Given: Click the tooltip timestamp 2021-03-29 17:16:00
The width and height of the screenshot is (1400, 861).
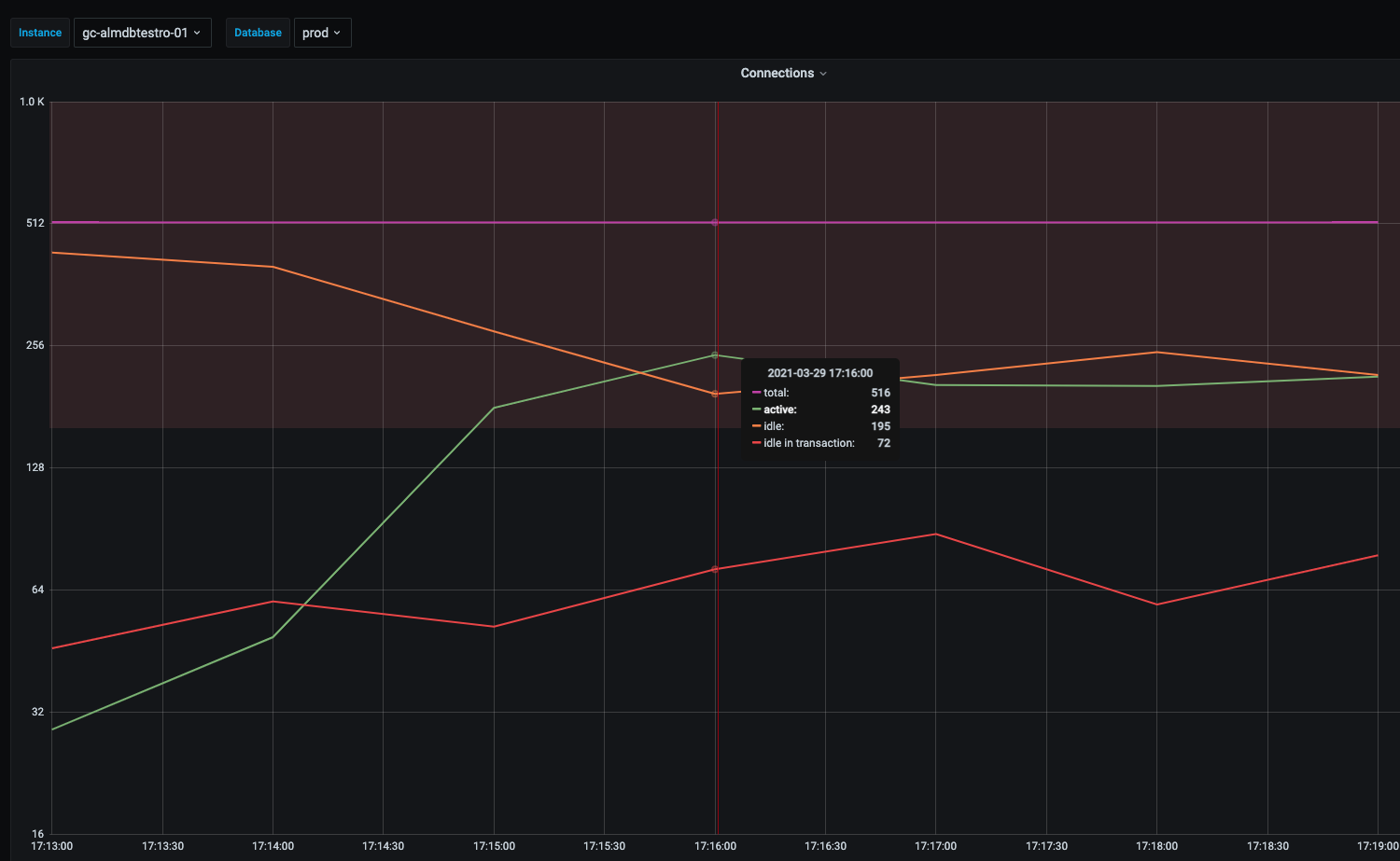Looking at the screenshot, I should 819,373.
